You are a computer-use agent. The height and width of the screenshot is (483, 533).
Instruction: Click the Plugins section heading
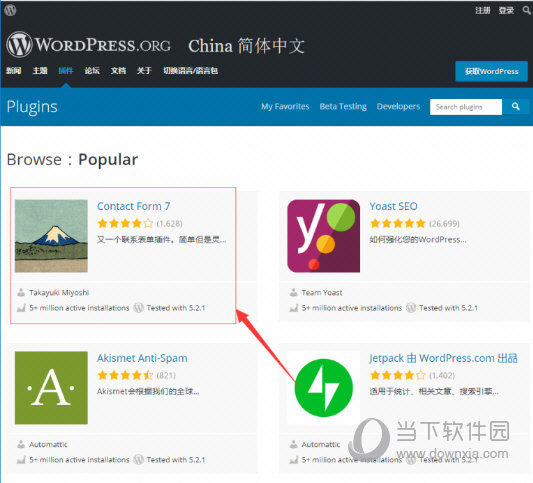(32, 107)
